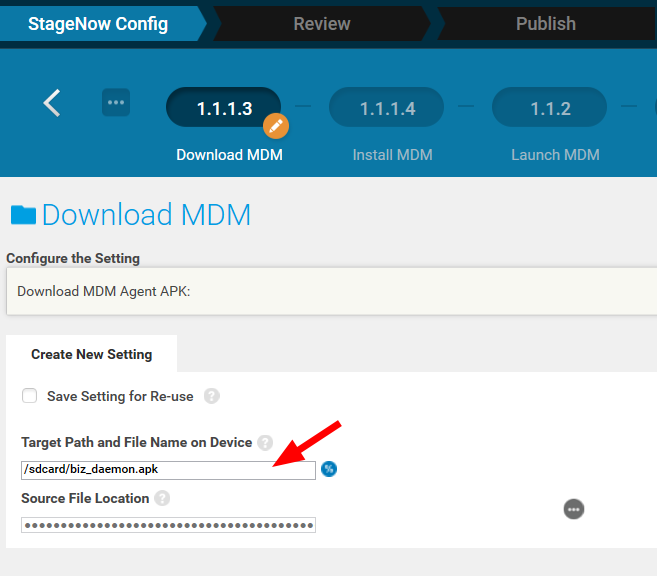Switch to the Publish stage
The height and width of the screenshot is (576, 657).
(x=546, y=24)
